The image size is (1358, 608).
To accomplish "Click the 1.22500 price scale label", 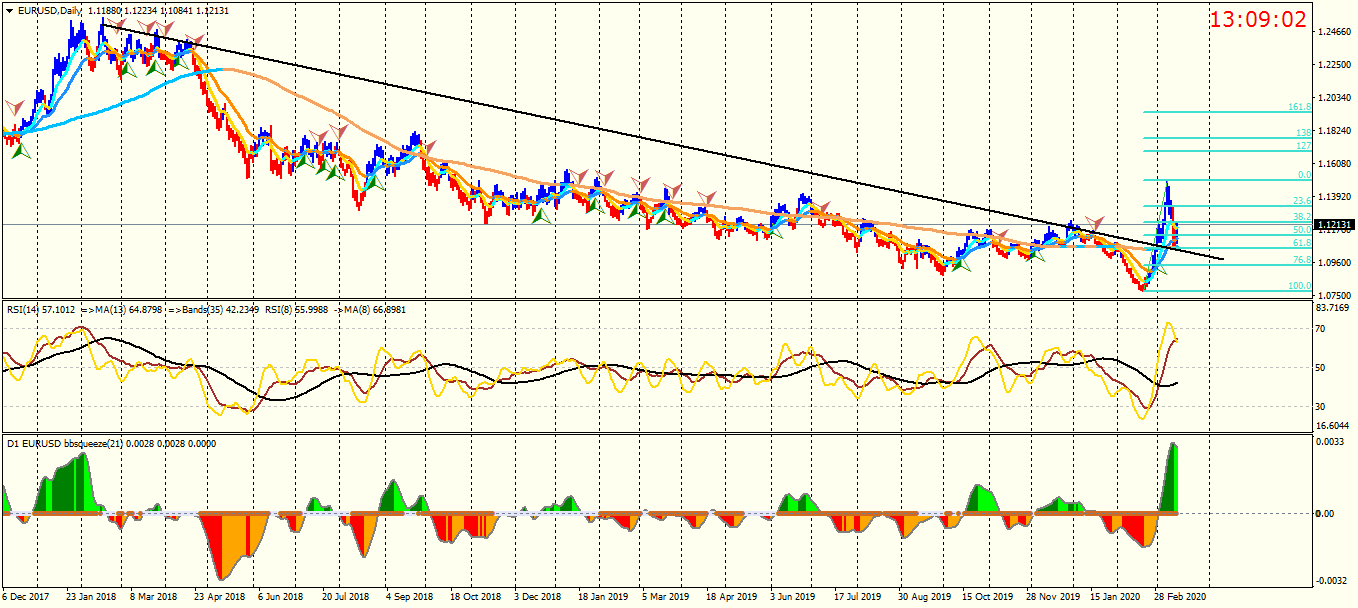I will (x=1334, y=66).
